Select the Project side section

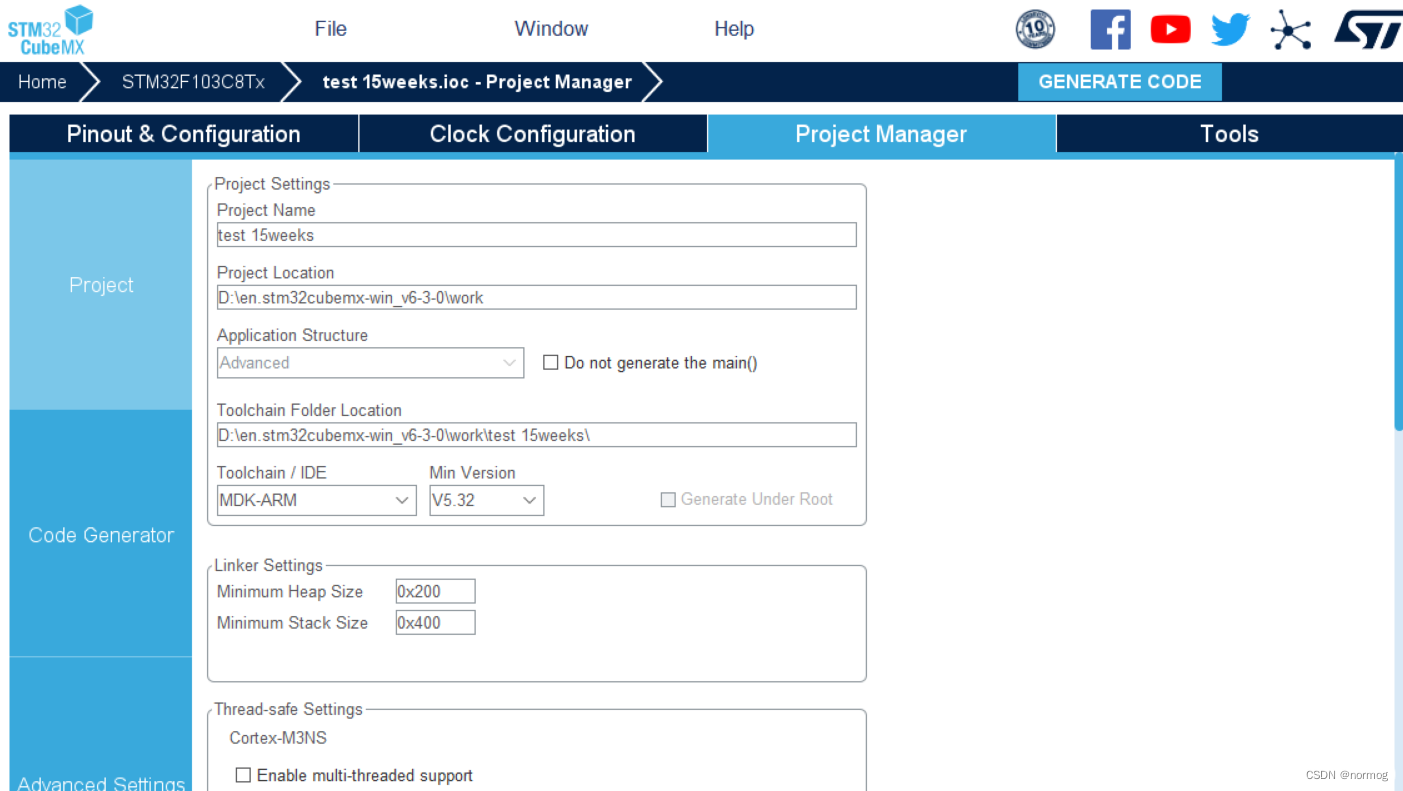101,285
